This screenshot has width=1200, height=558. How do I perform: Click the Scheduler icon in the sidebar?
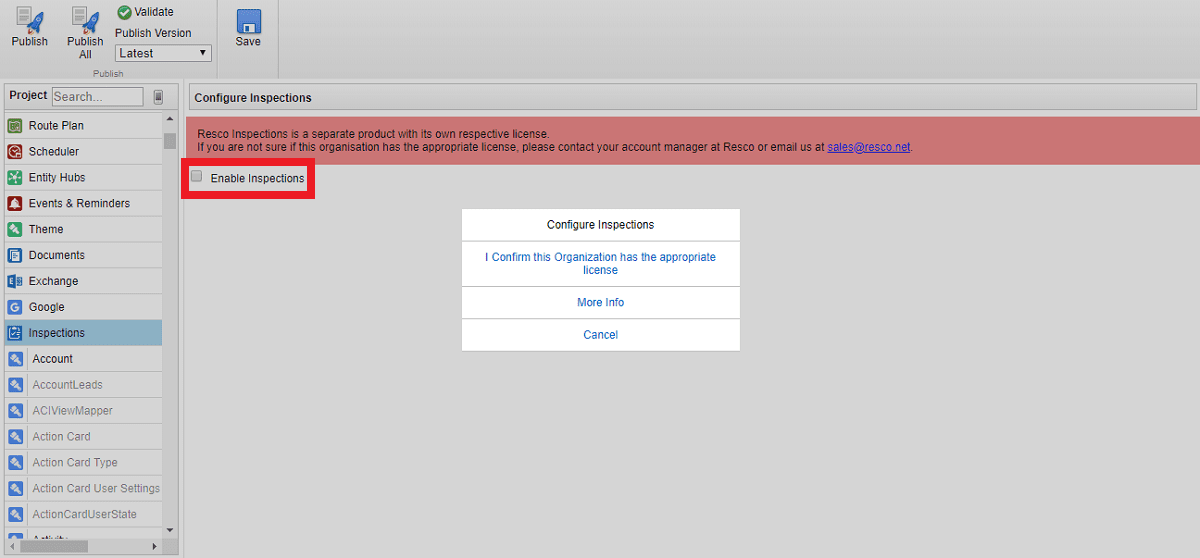[15, 152]
